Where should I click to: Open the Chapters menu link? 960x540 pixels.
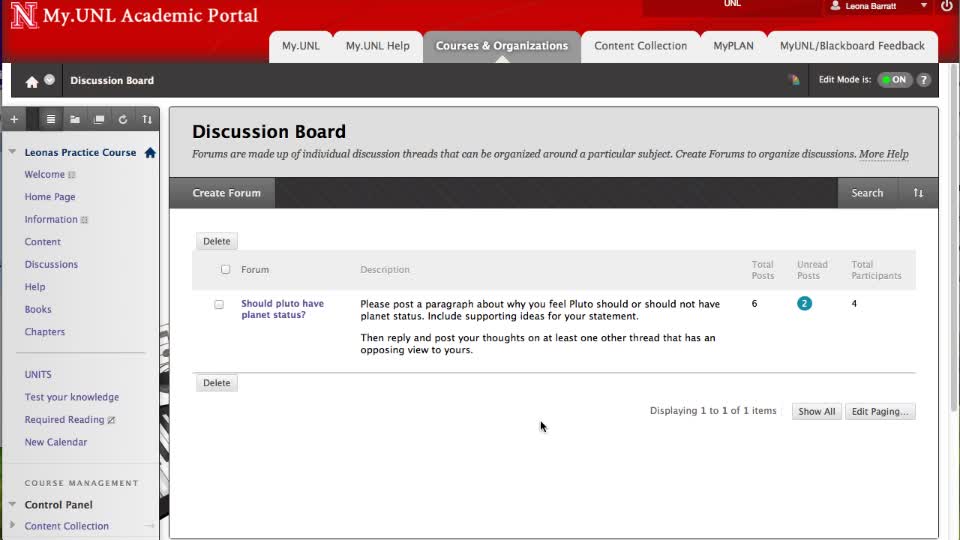tap(45, 332)
